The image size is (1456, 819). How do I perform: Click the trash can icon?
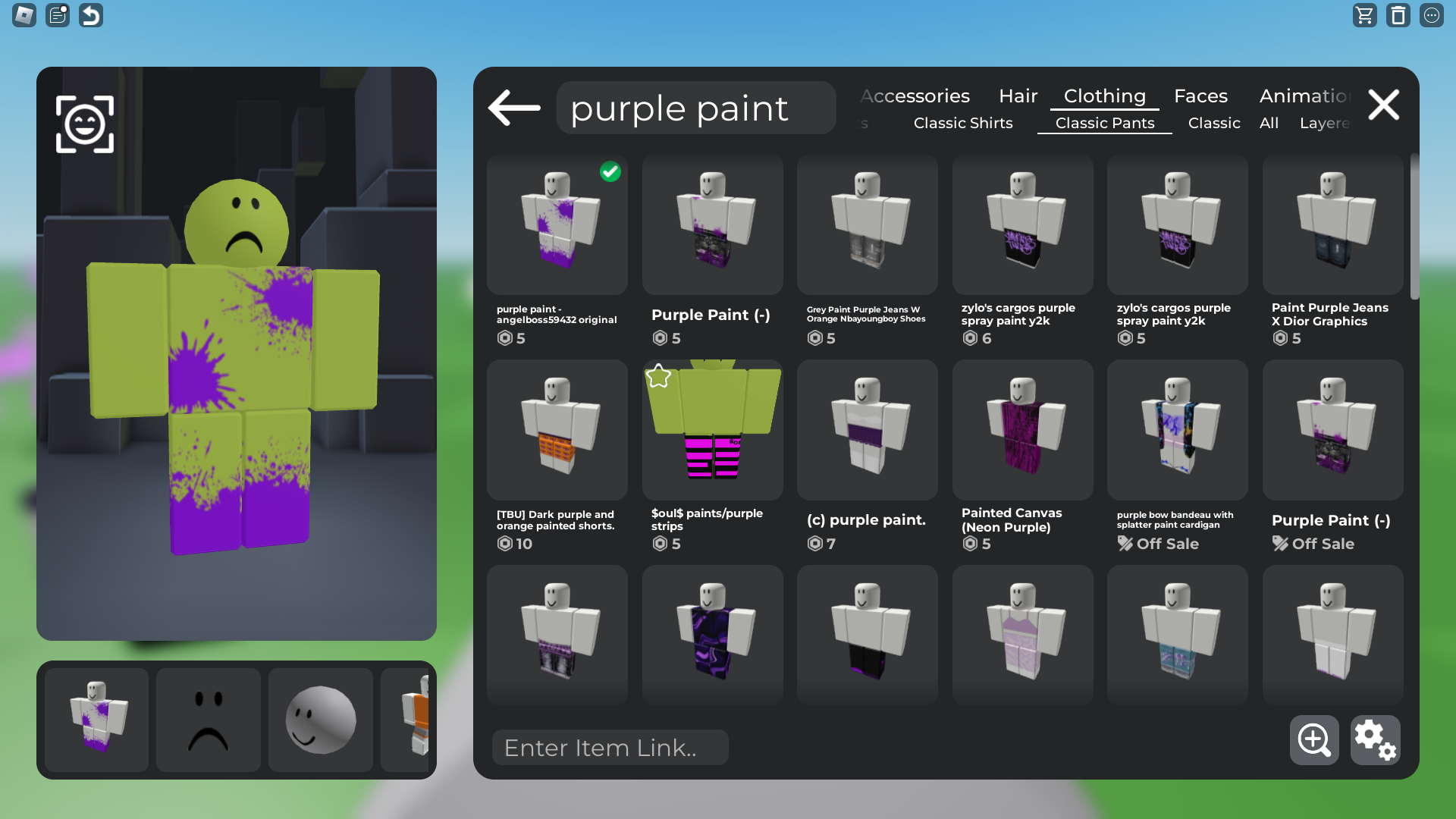tap(1398, 15)
